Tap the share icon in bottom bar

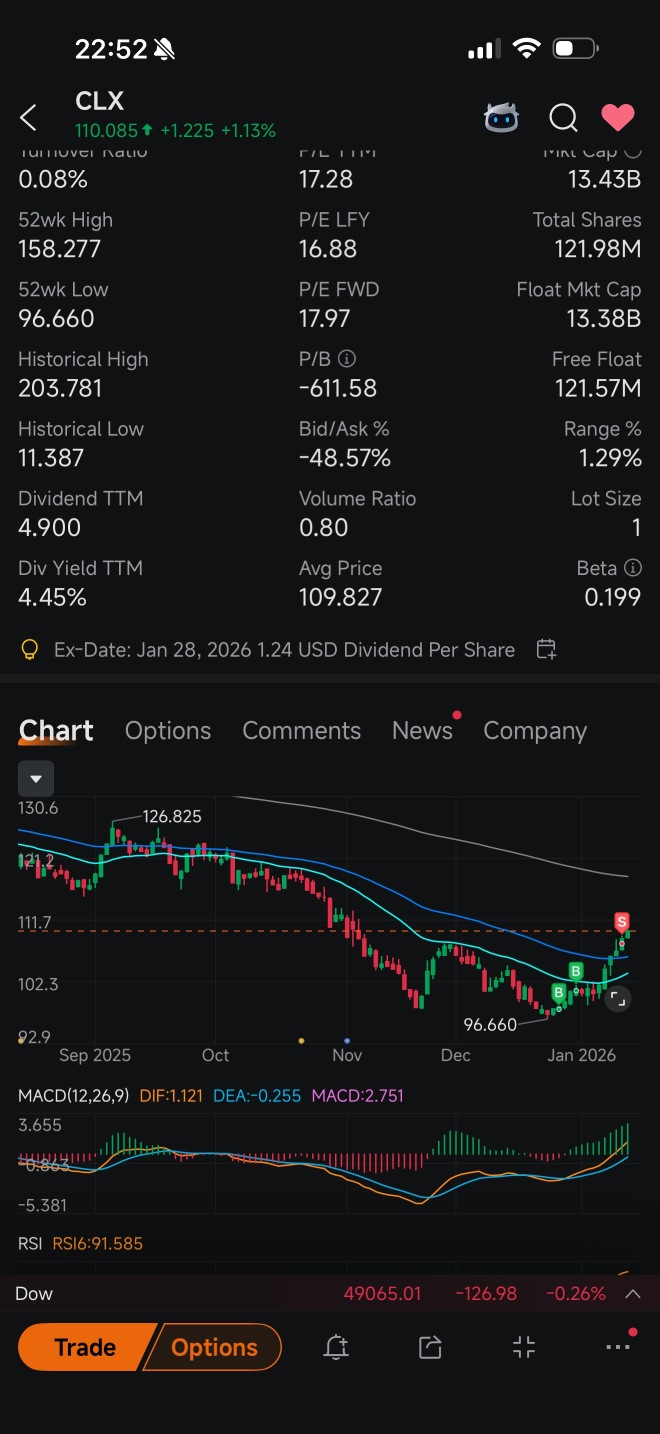tap(430, 1347)
